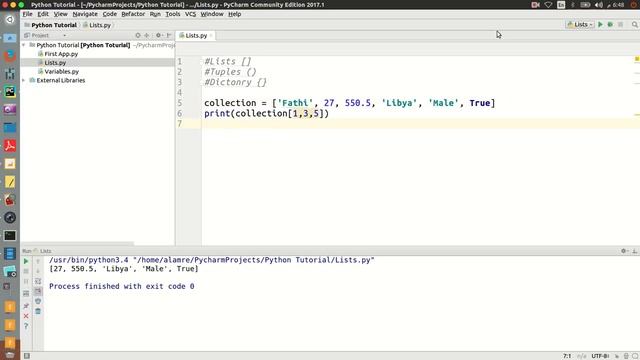Viewport: 640px width, 360px height.
Task: Toggle scroll to end in Run console
Action: (38, 291)
